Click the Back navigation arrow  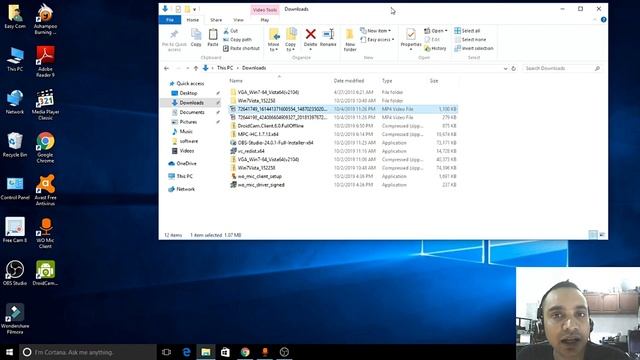pyautogui.click(x=166, y=68)
